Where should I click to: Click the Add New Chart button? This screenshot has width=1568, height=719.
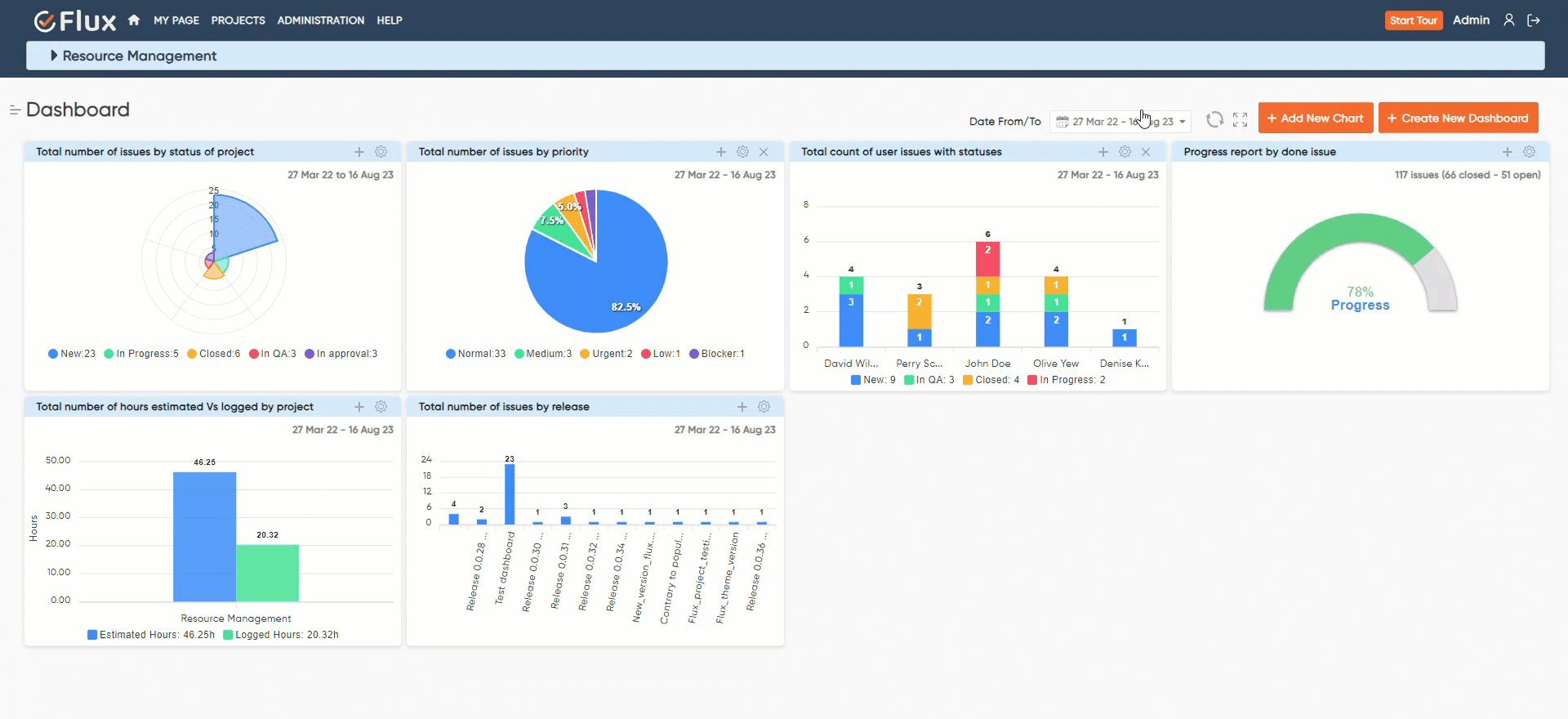1315,118
